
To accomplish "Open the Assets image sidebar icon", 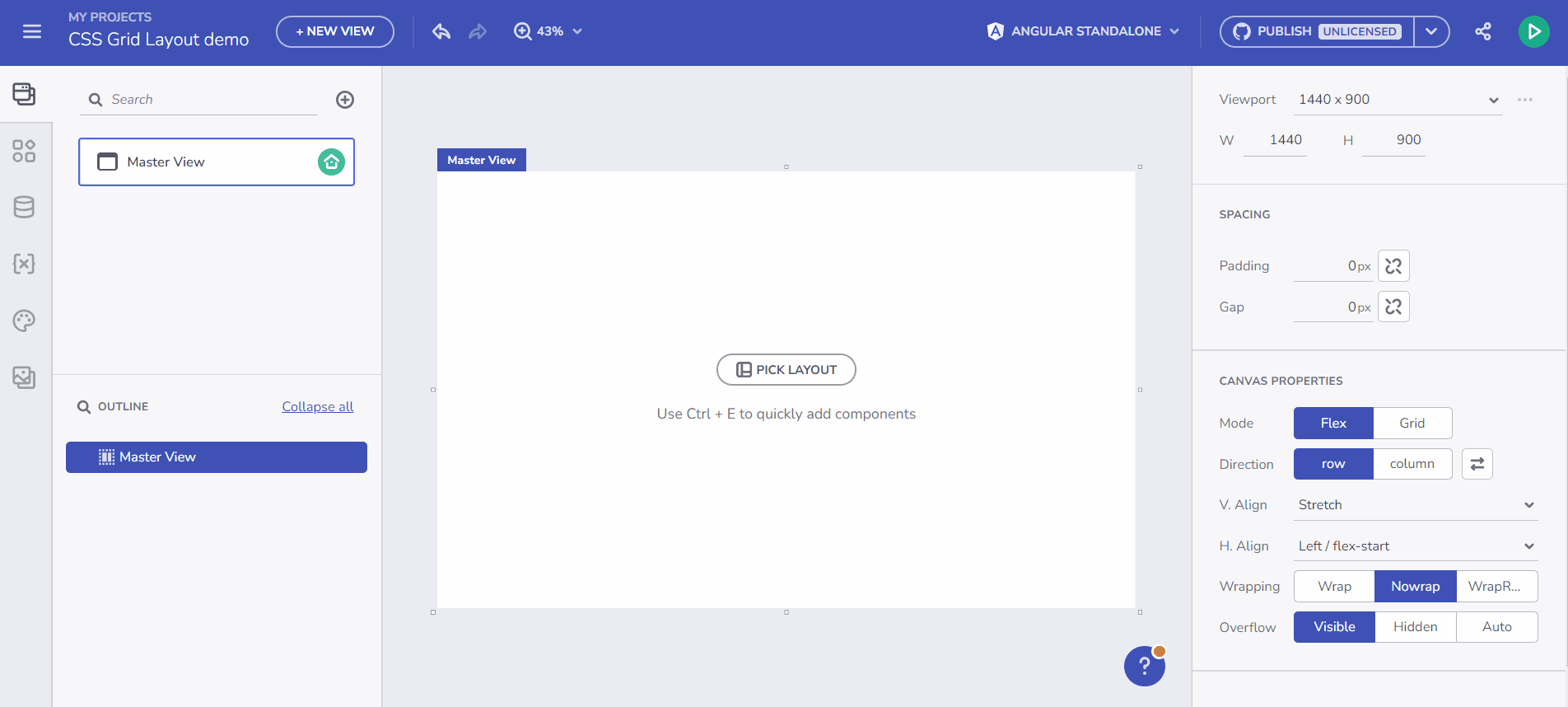I will 25,377.
